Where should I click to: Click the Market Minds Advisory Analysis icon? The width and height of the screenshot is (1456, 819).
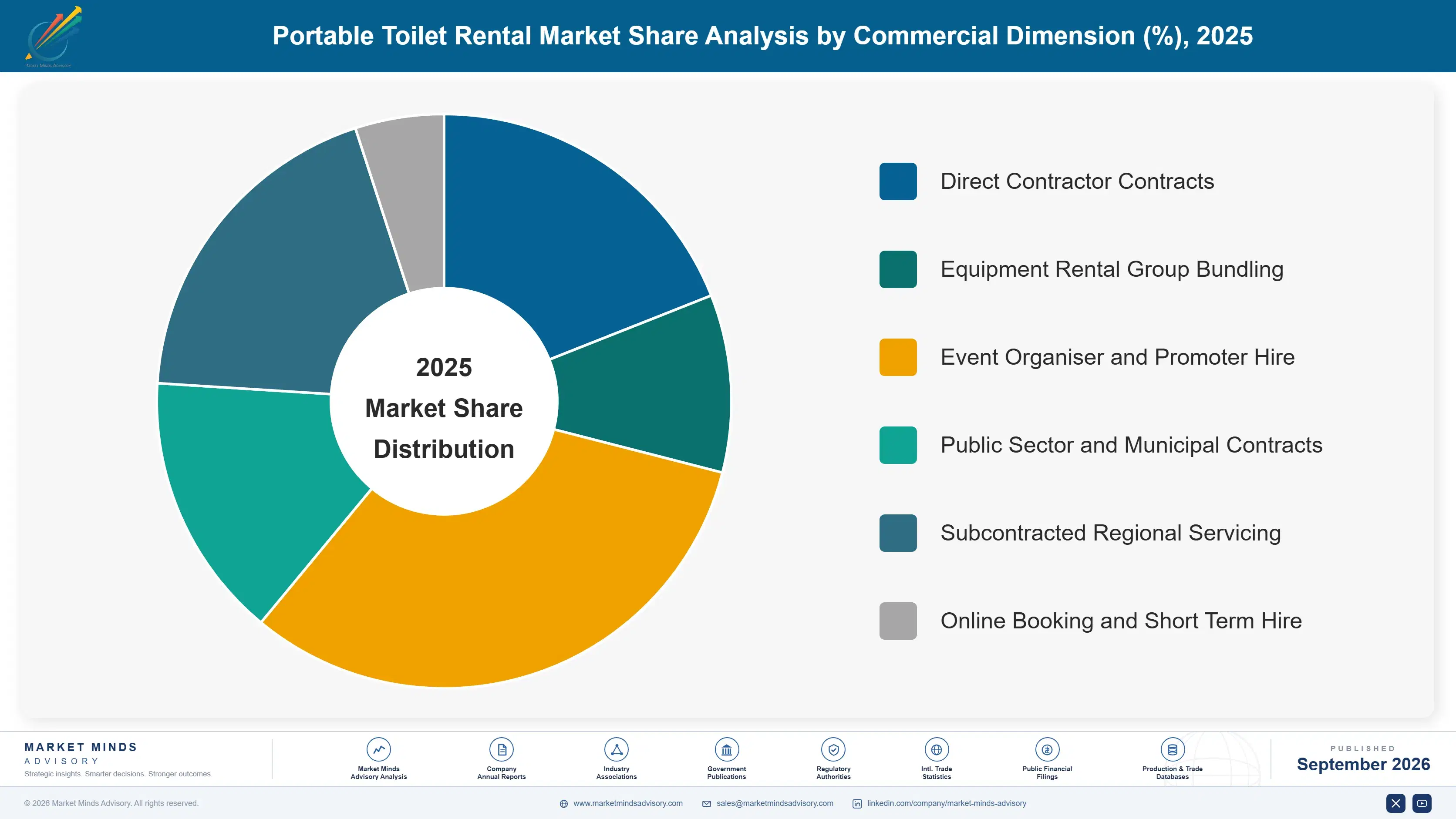pos(378,749)
